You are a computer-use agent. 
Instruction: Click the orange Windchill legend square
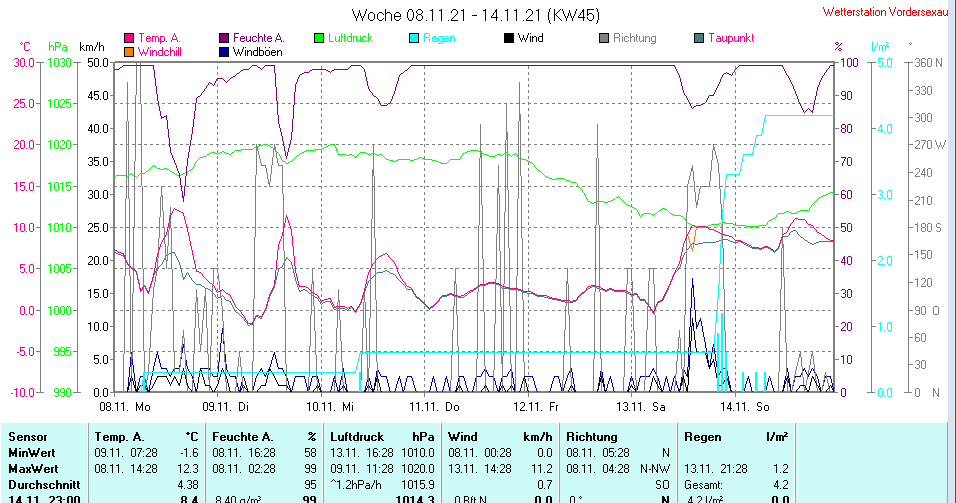tap(129, 51)
